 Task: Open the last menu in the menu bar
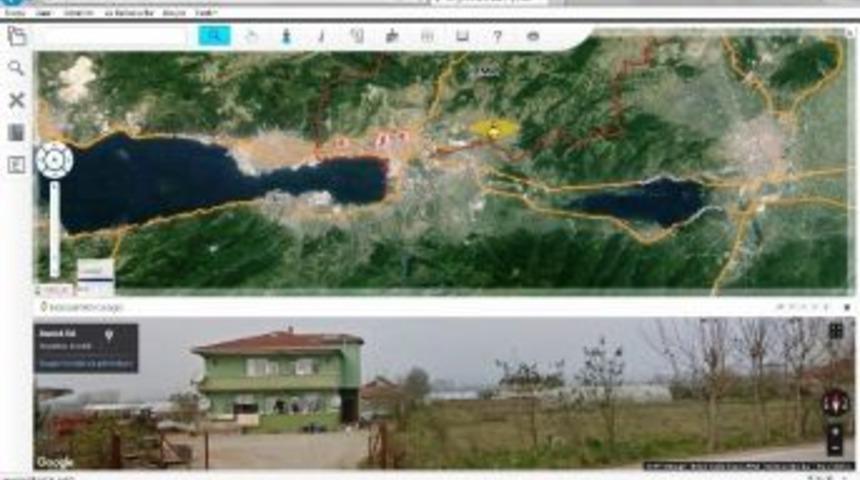tap(206, 12)
